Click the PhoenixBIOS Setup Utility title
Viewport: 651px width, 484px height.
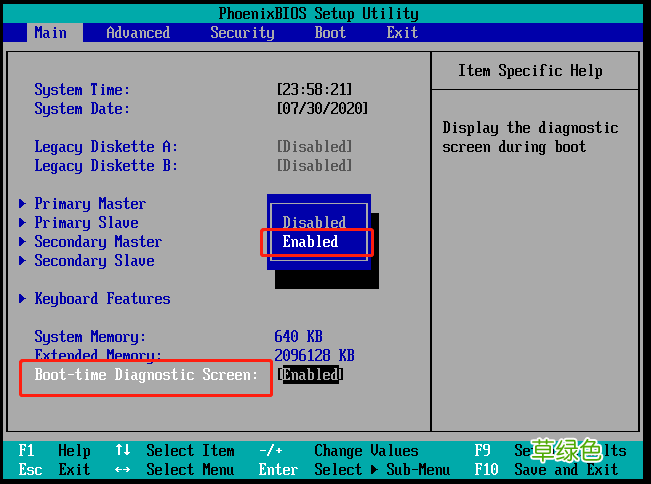318,13
